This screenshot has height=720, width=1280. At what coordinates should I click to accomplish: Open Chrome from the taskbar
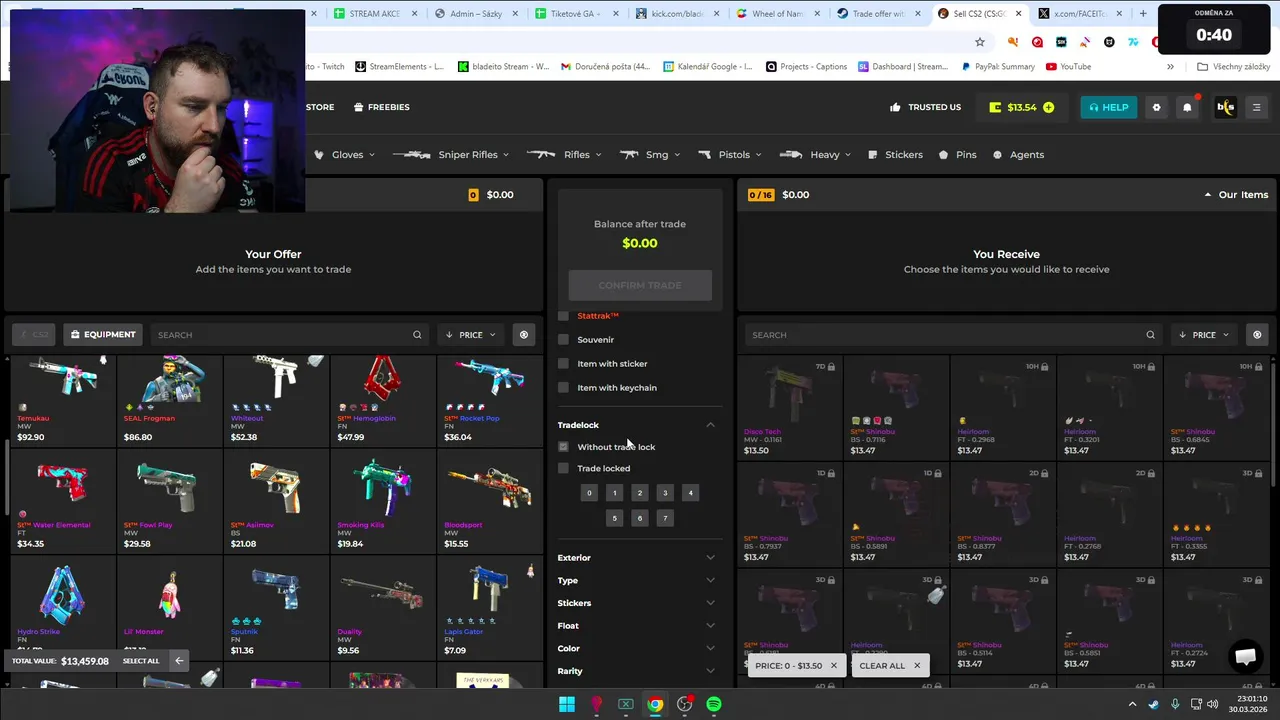[655, 704]
